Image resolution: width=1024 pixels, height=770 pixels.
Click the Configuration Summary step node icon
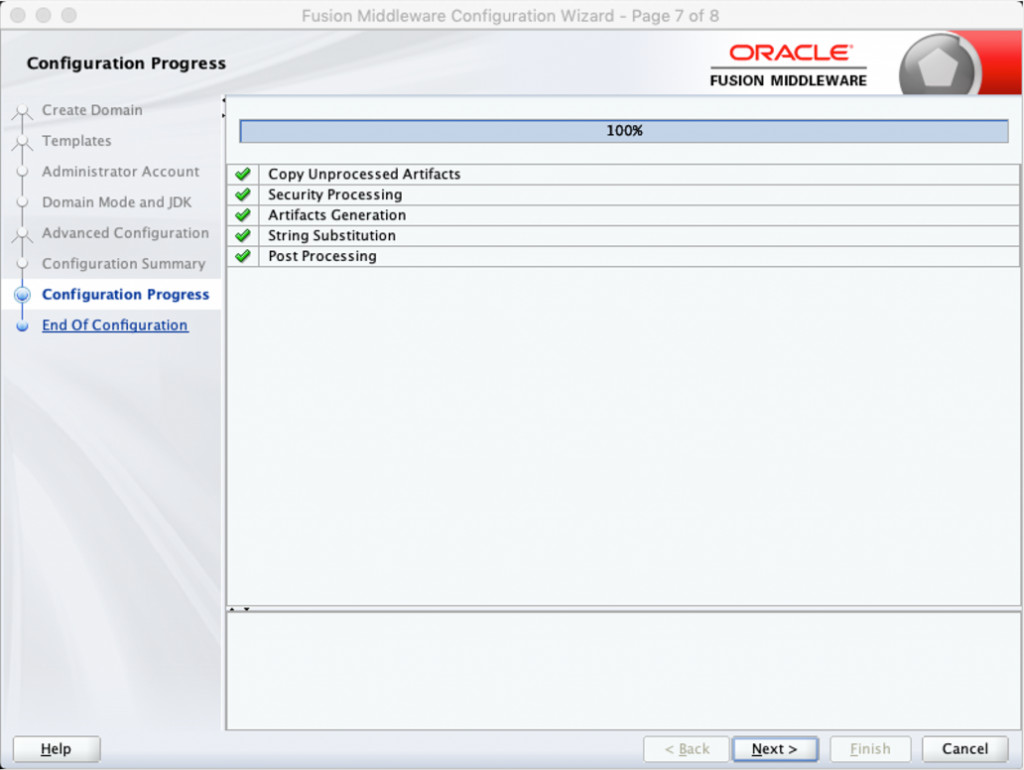click(x=22, y=264)
